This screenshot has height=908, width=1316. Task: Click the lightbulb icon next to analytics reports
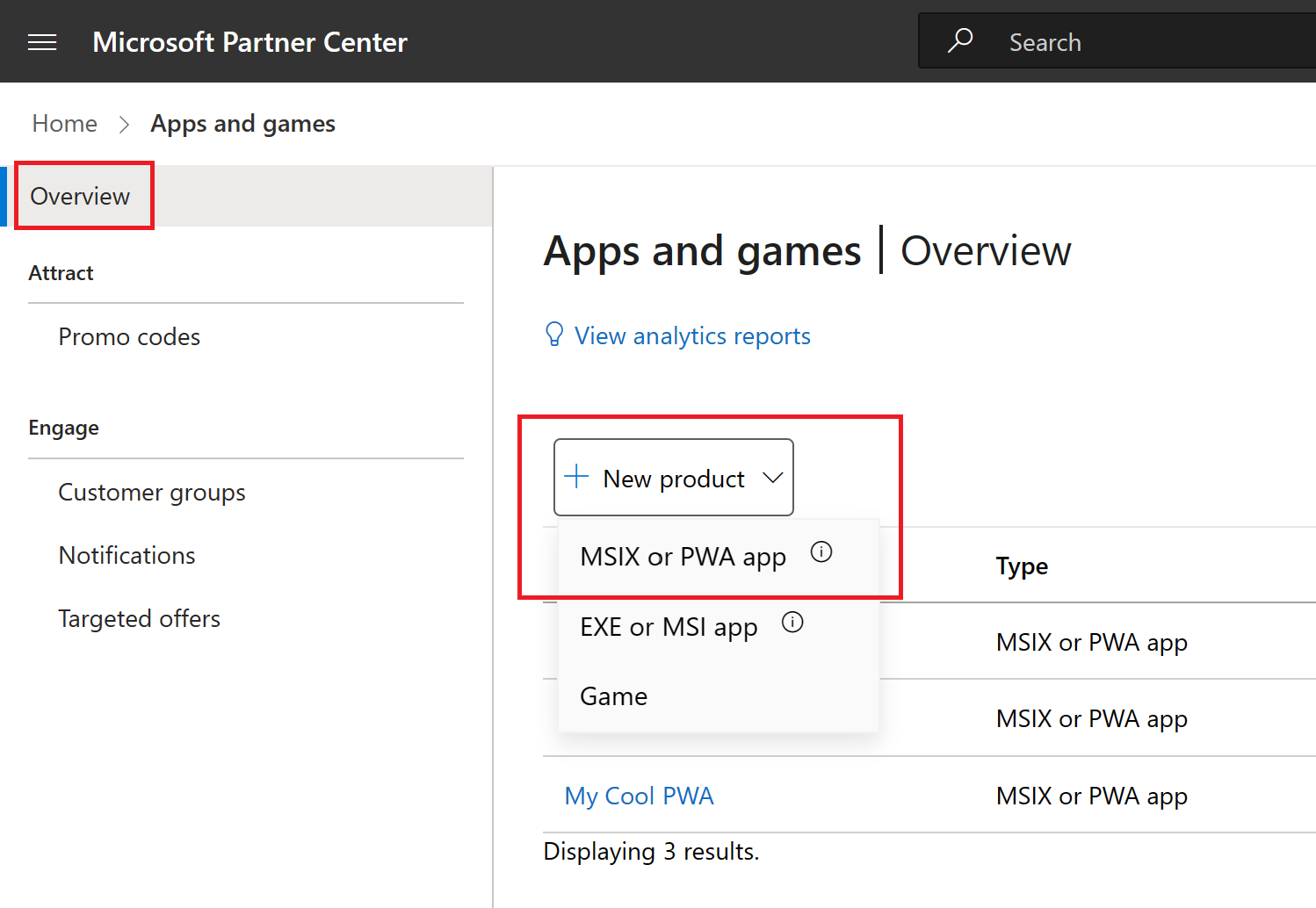point(553,335)
